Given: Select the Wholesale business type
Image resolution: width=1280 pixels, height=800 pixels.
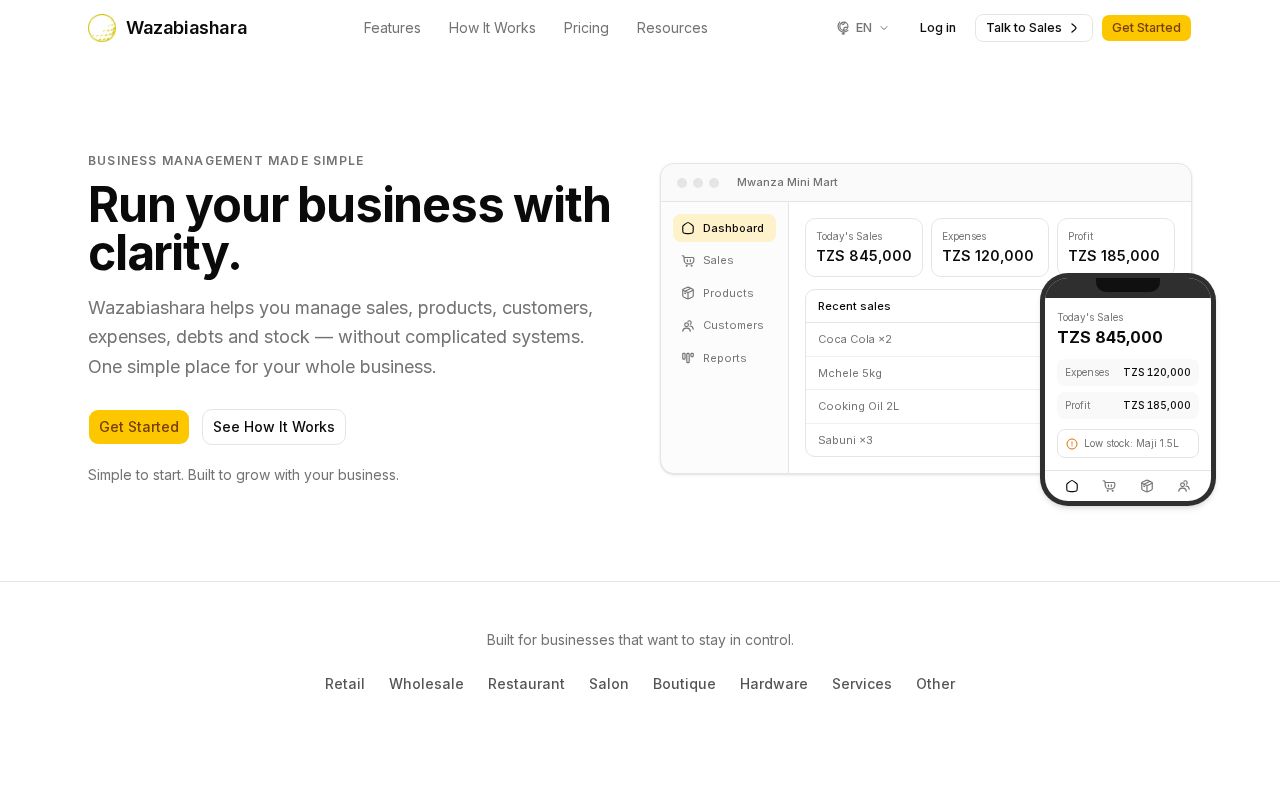Looking at the screenshot, I should click(x=426, y=684).
